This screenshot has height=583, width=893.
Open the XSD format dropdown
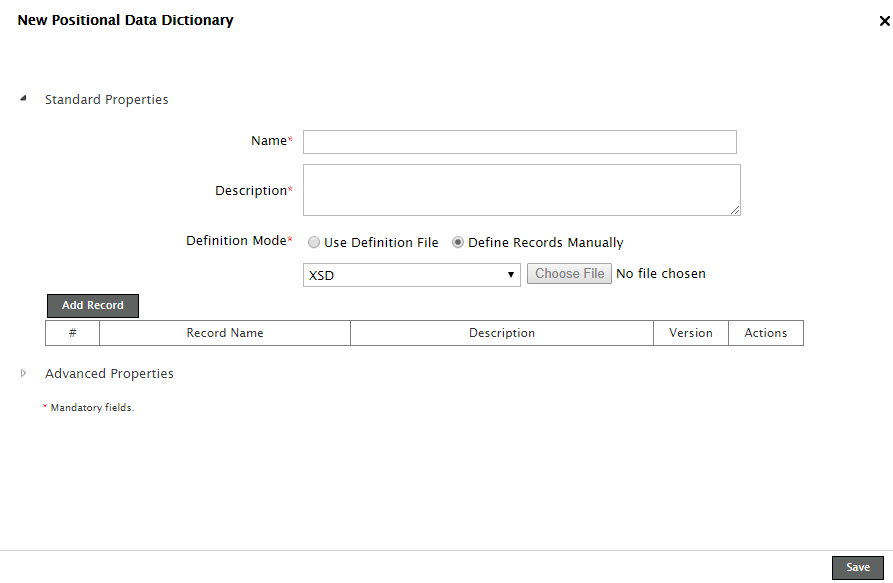pos(411,275)
